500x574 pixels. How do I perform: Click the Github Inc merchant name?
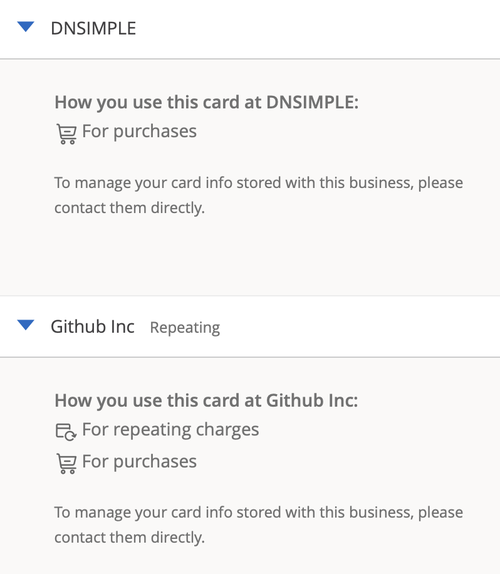93,327
